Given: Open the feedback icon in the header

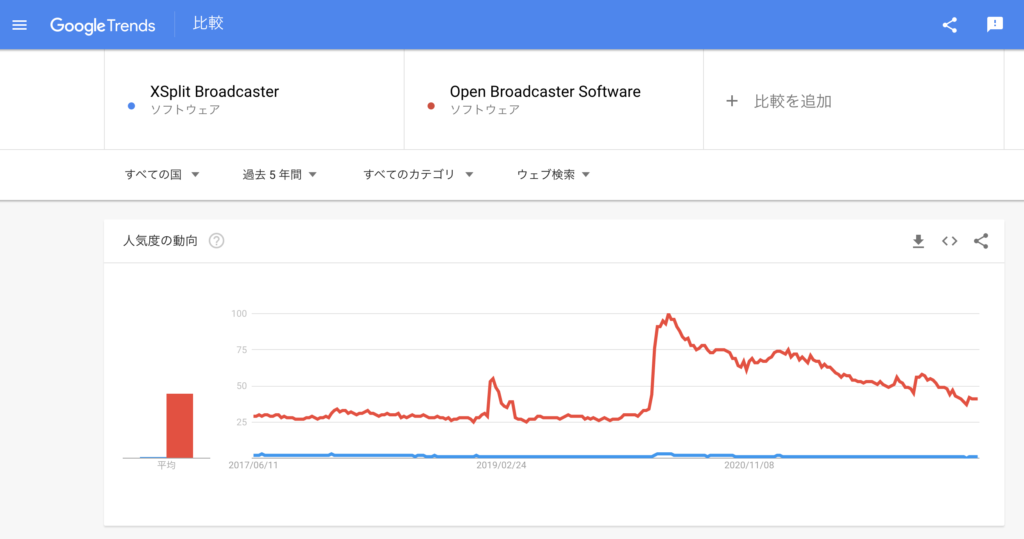Looking at the screenshot, I should click(995, 25).
